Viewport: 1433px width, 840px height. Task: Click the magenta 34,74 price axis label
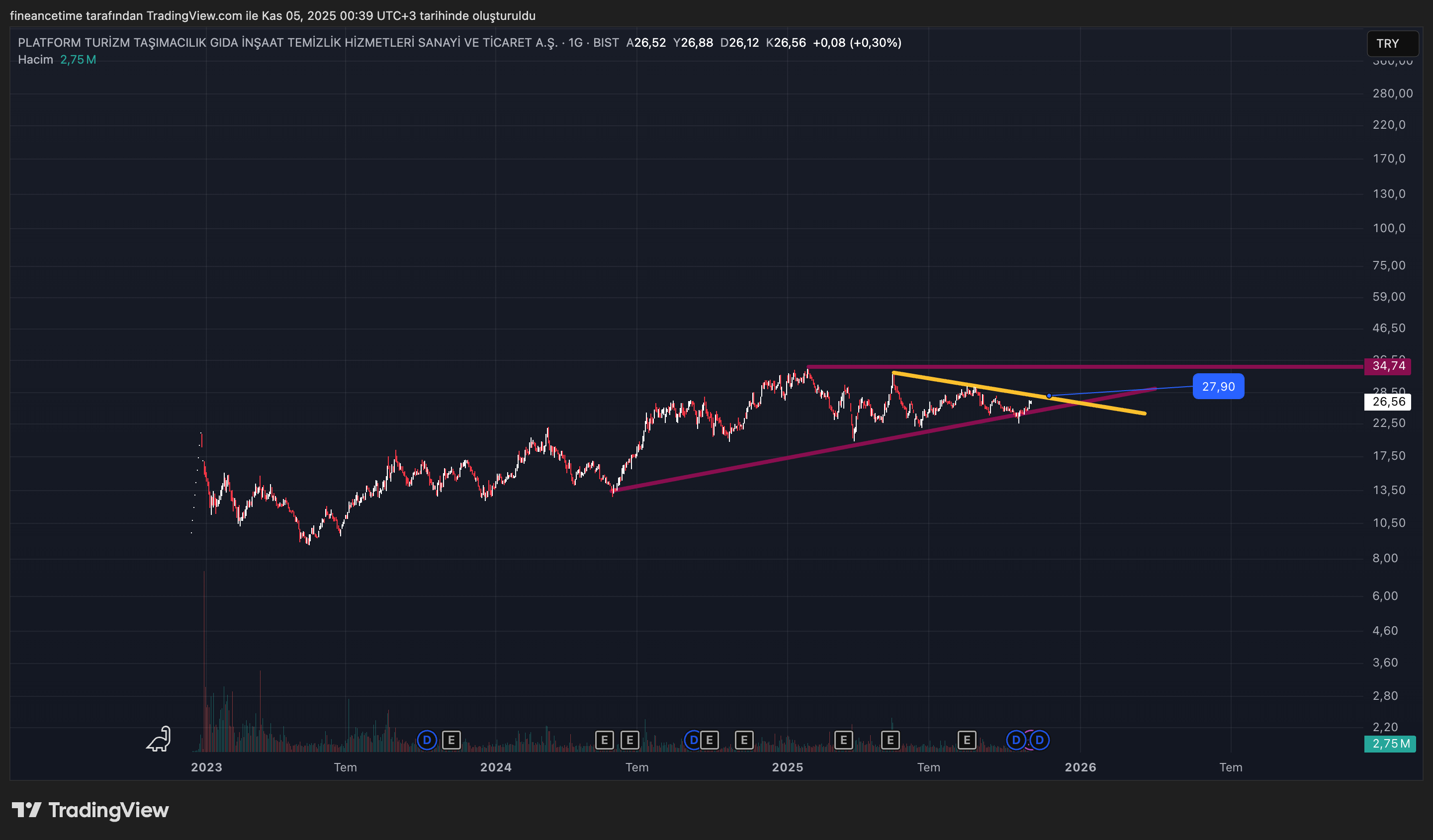click(x=1388, y=366)
